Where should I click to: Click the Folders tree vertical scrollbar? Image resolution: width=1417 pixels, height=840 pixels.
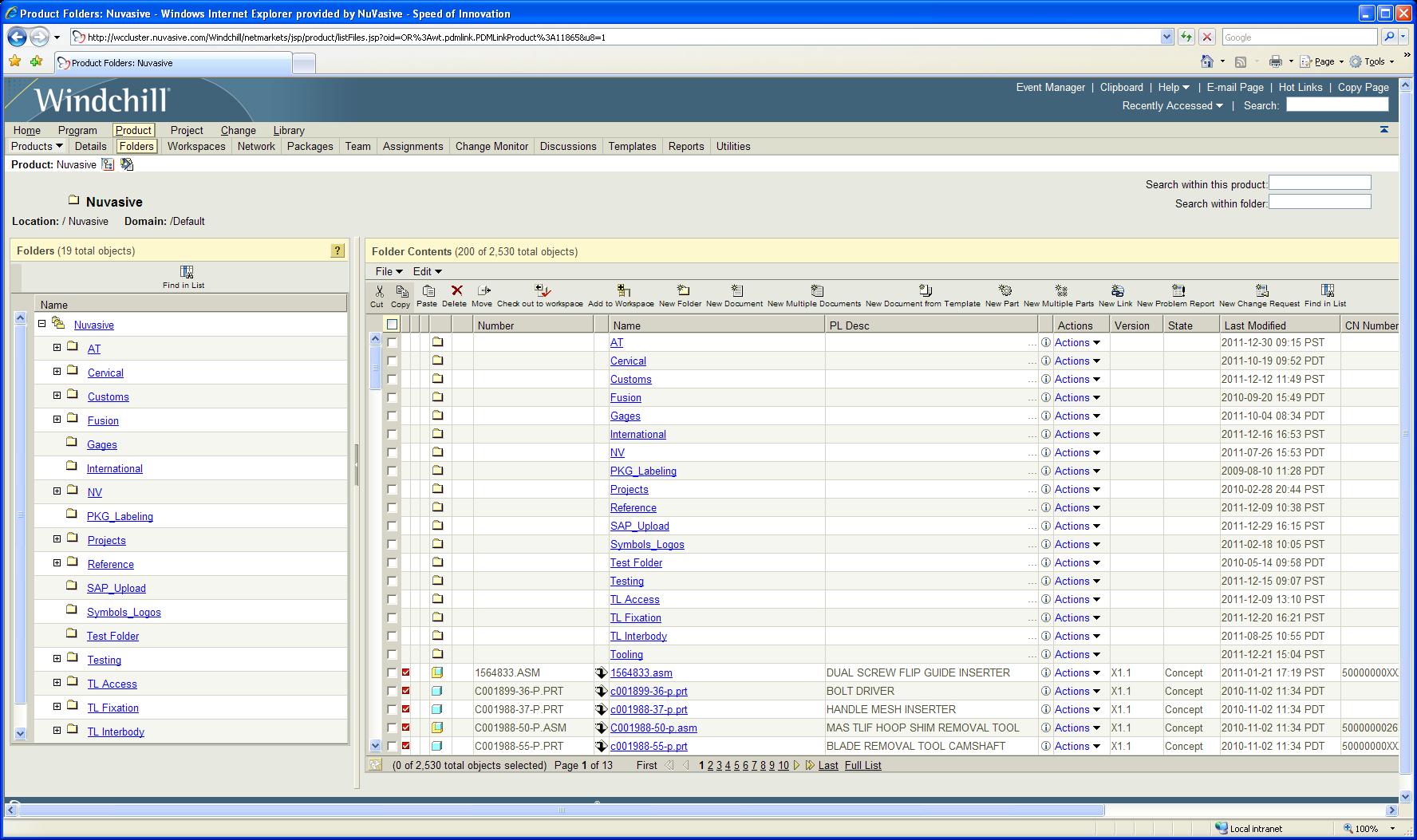click(21, 515)
